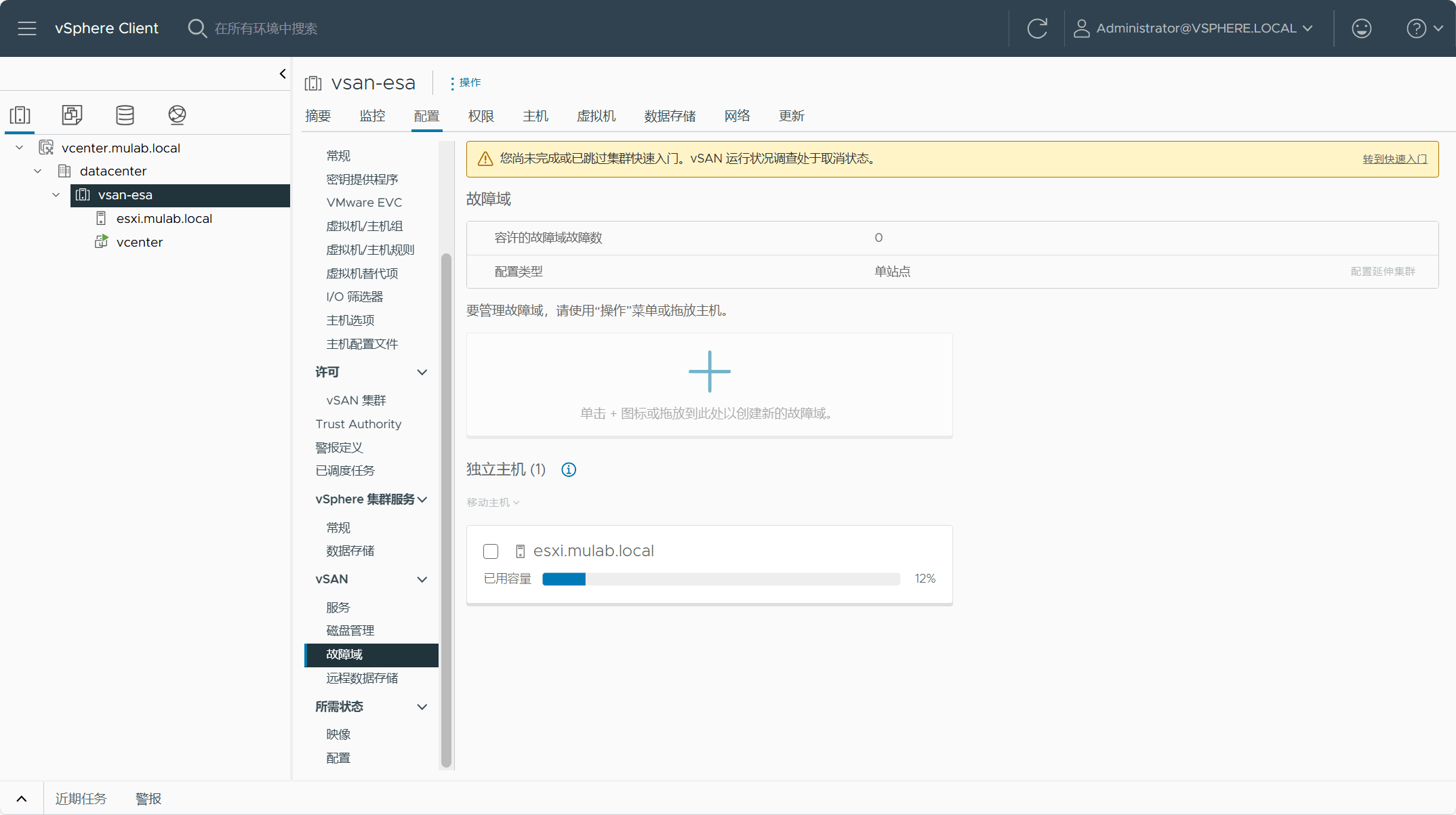The height and width of the screenshot is (815, 1456).
Task: Collapse the vsan-esa tree node
Action: (56, 195)
